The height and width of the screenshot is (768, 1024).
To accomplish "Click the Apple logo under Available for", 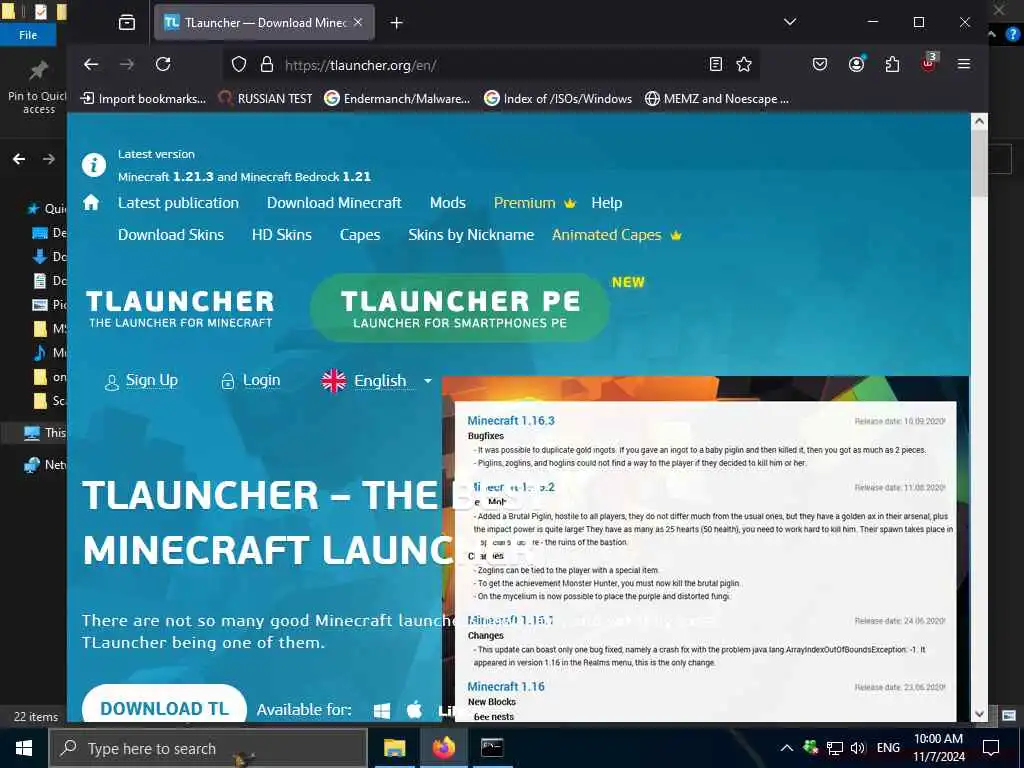I will click(415, 710).
